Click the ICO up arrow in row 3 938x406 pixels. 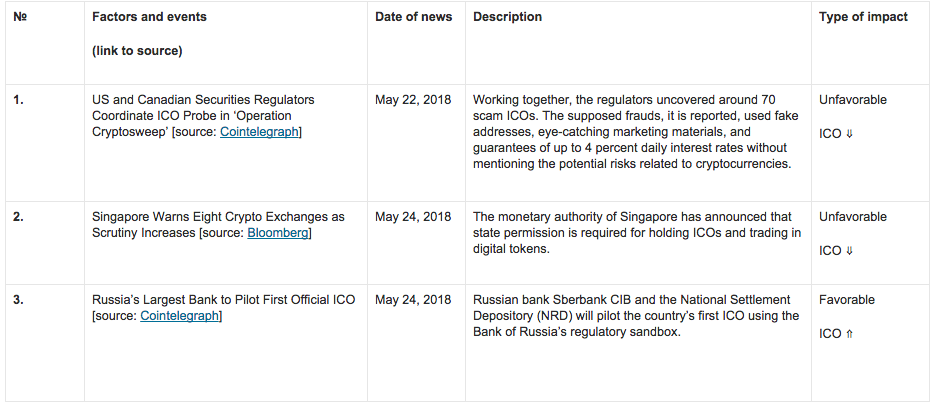click(849, 334)
